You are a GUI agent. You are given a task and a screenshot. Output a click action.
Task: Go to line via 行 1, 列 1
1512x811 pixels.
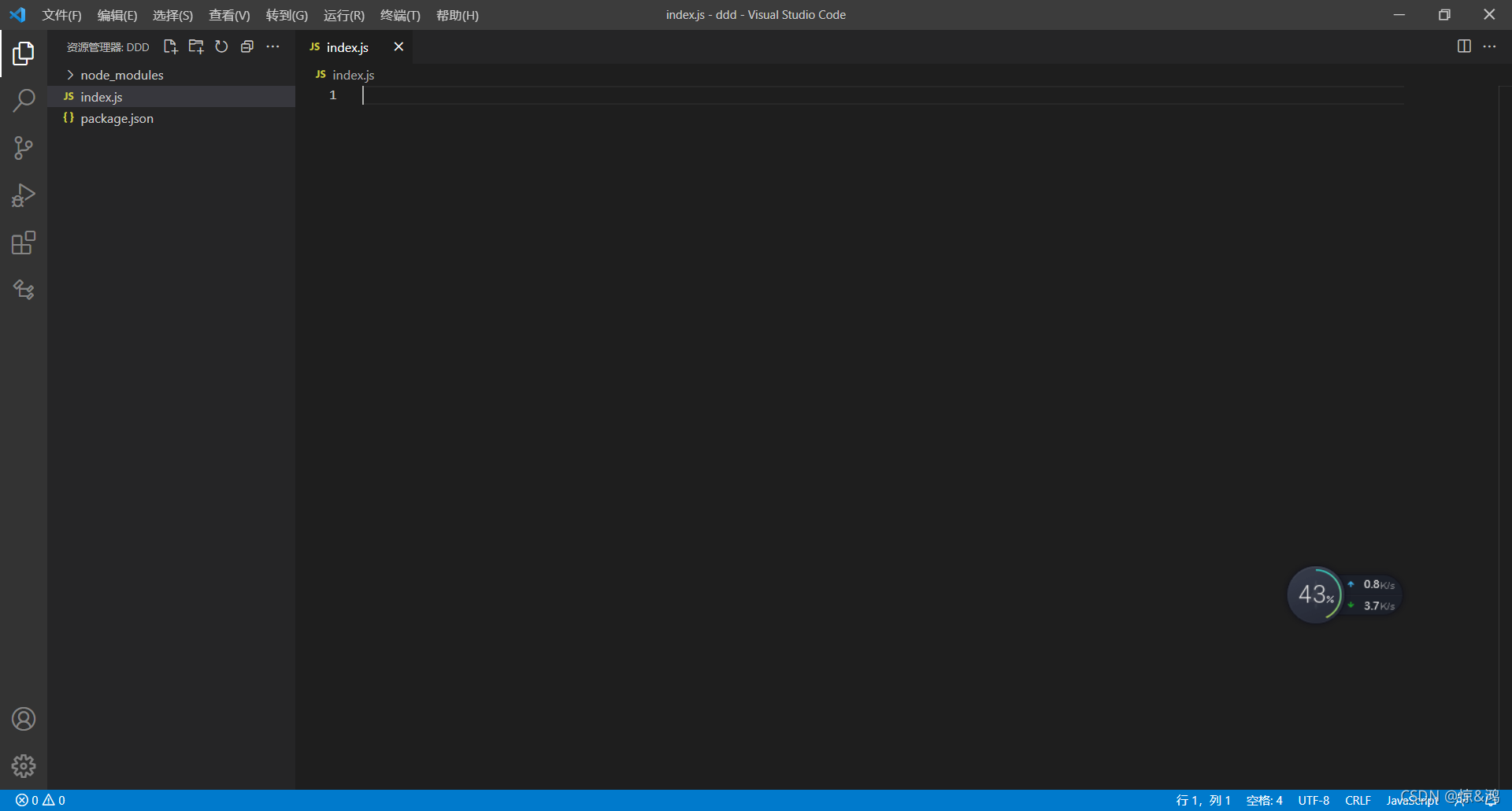[1203, 800]
